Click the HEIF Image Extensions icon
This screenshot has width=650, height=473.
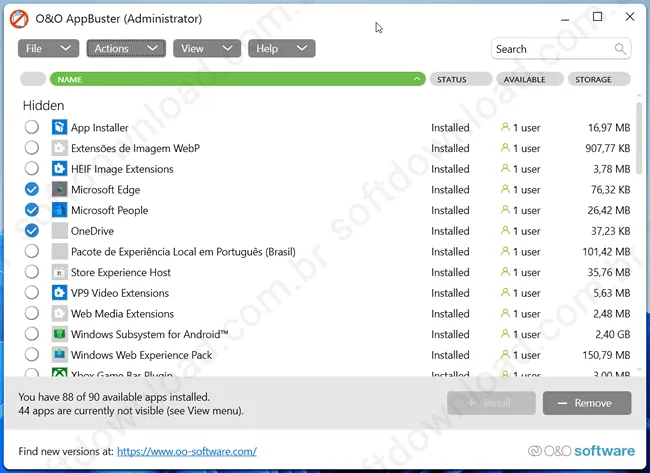tap(59, 169)
